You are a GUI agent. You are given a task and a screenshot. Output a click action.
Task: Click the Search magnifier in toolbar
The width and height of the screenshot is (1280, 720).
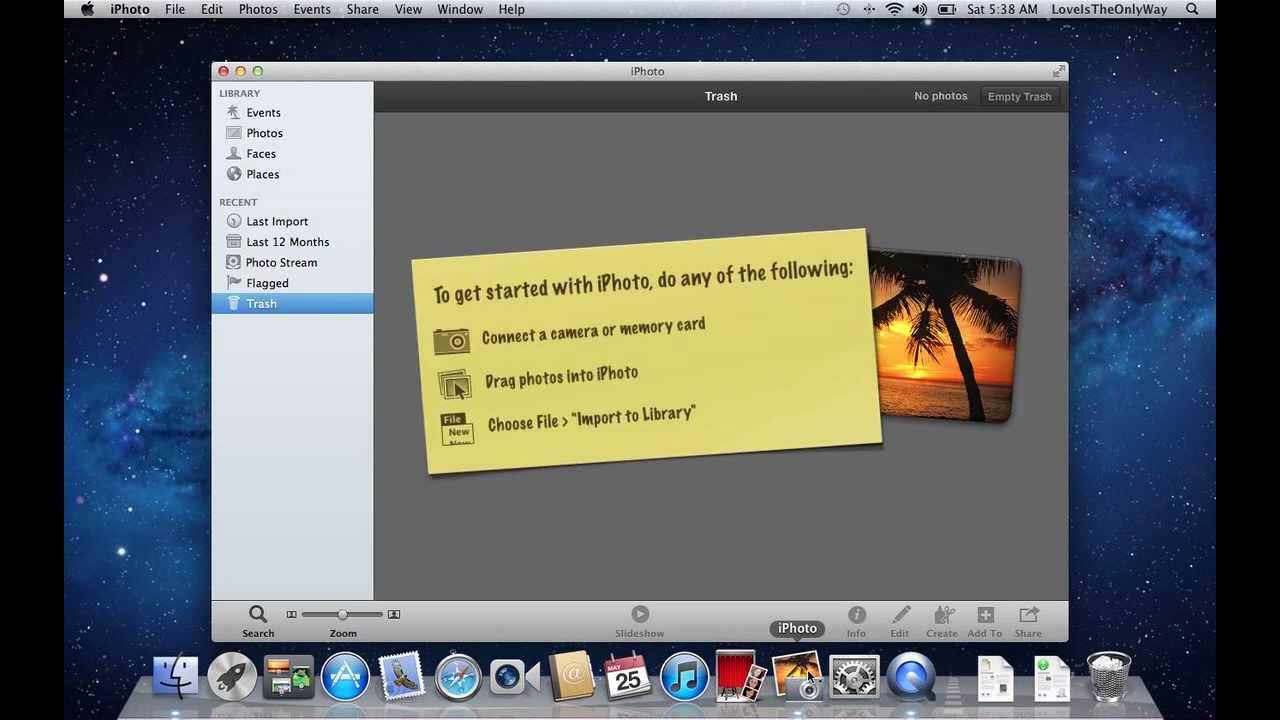tap(258, 615)
